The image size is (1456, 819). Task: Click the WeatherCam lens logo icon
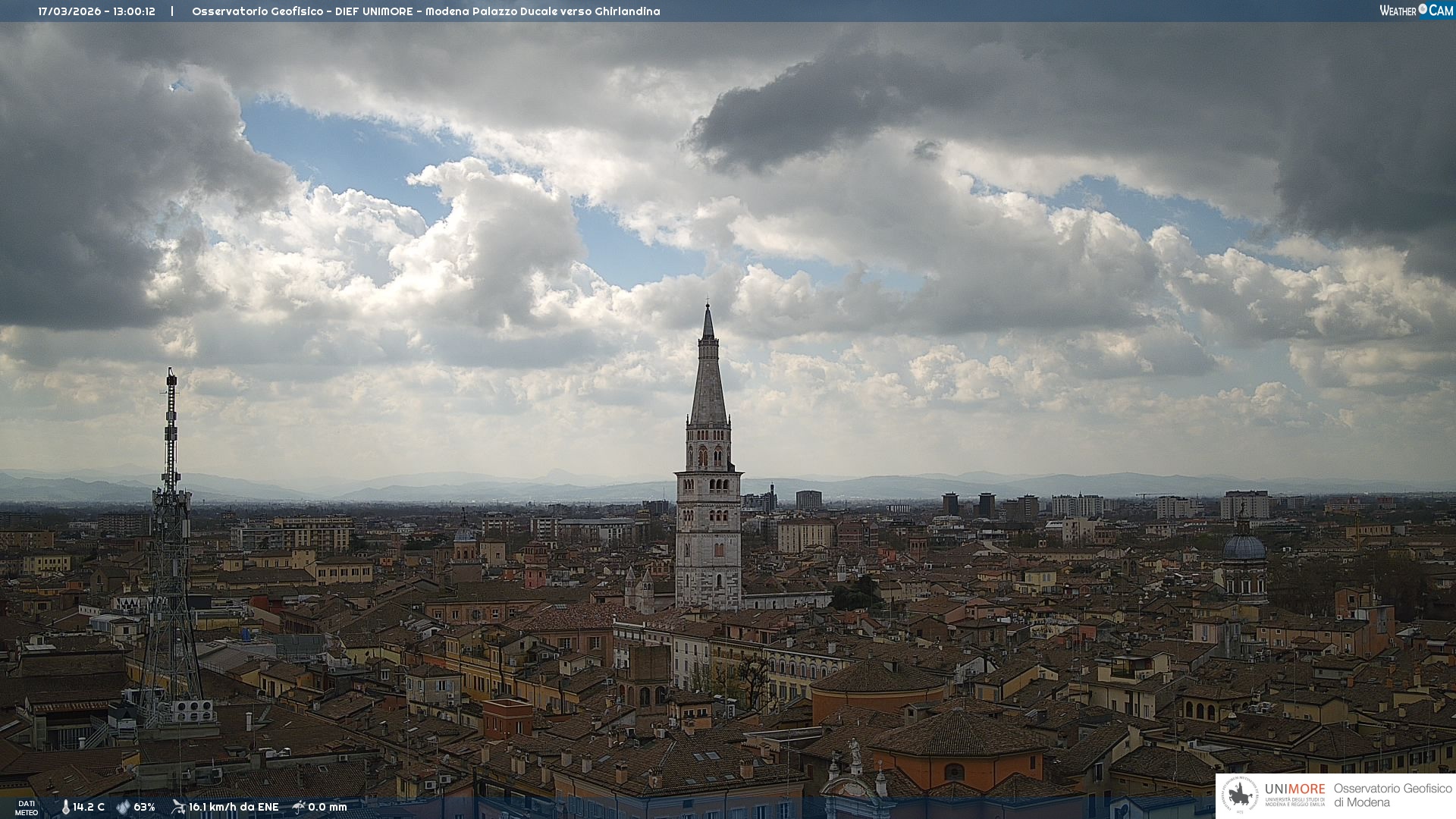click(1423, 9)
